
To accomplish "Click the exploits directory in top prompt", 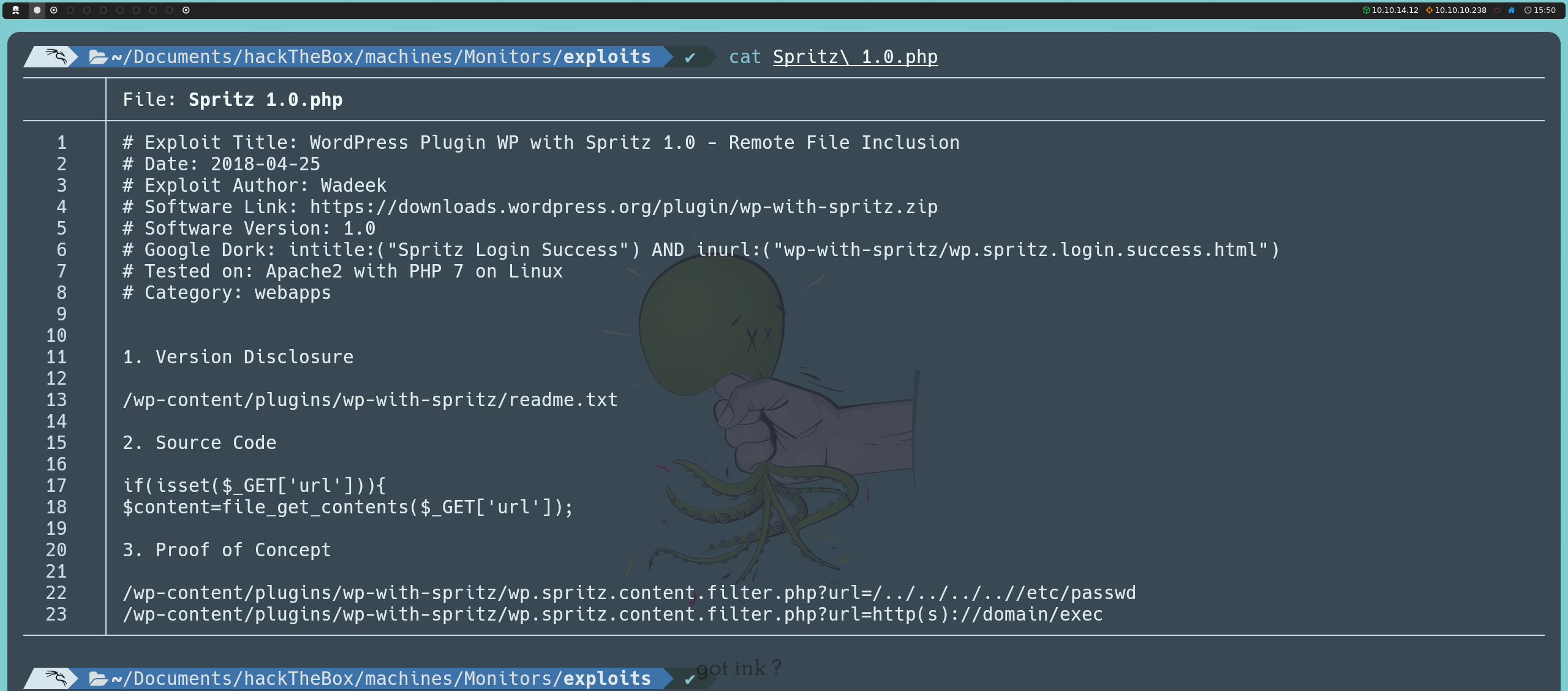I will click(606, 57).
